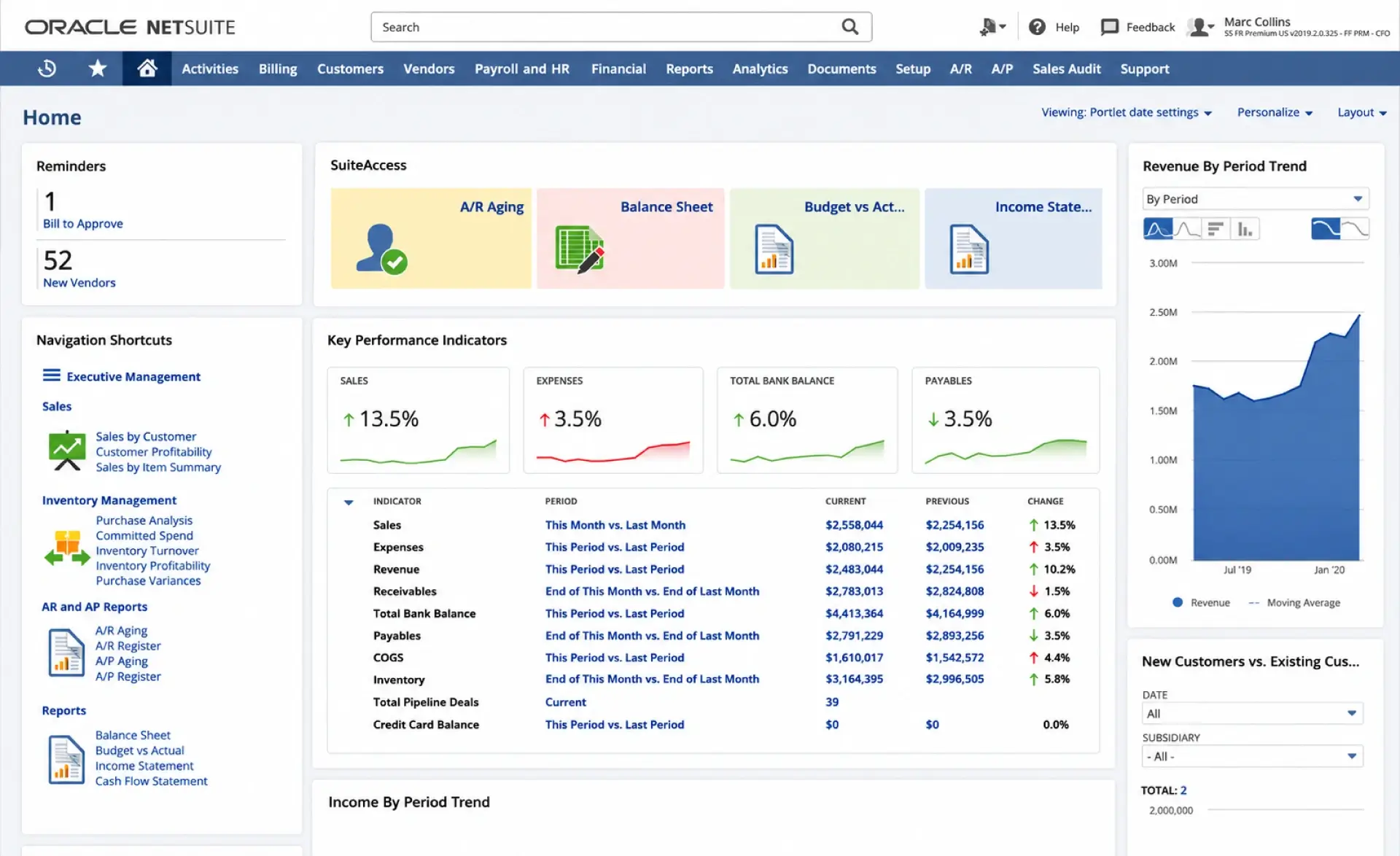Open the Sales Audit menu

point(1066,69)
